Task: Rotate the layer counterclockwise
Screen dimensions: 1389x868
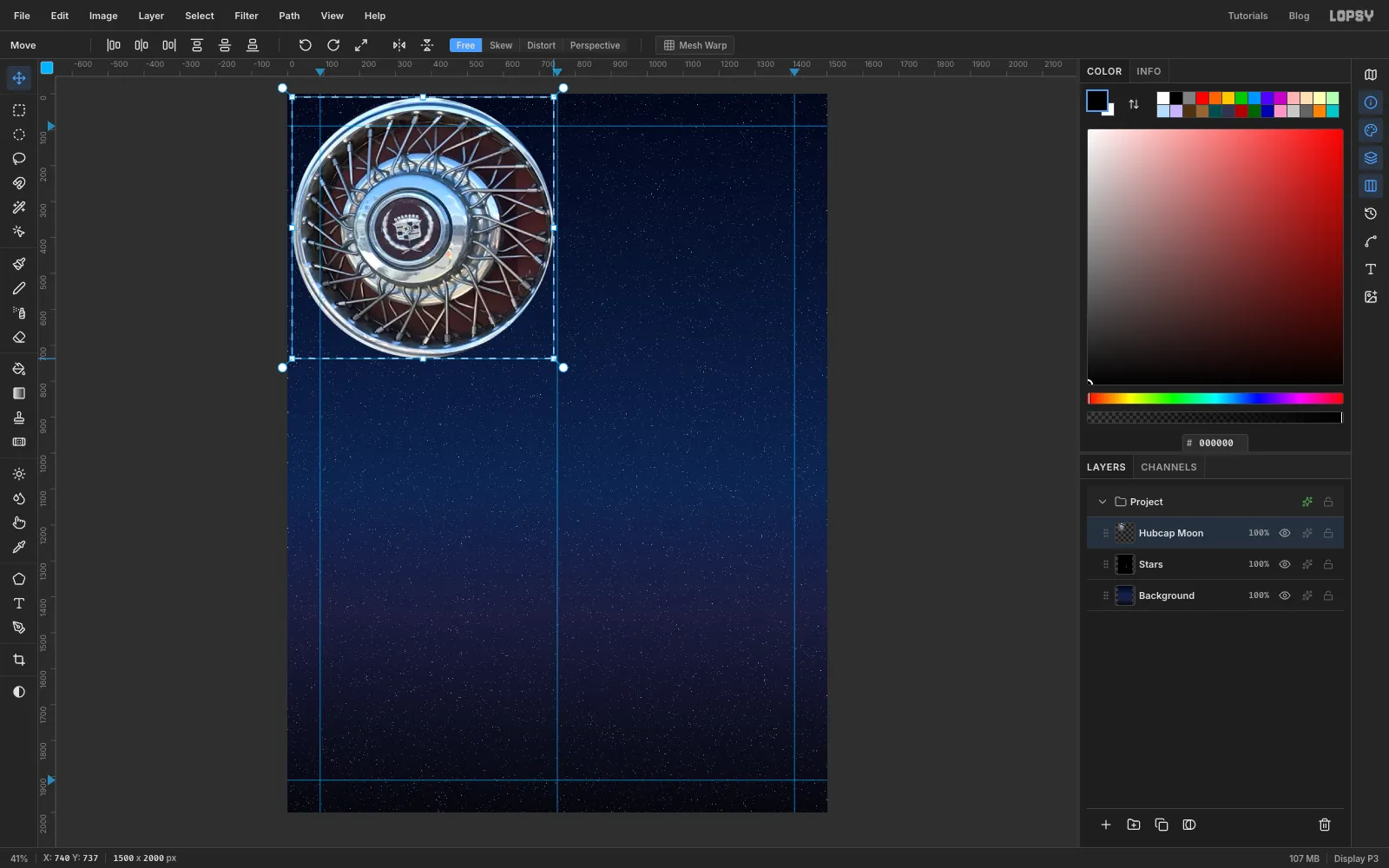Action: [306, 45]
